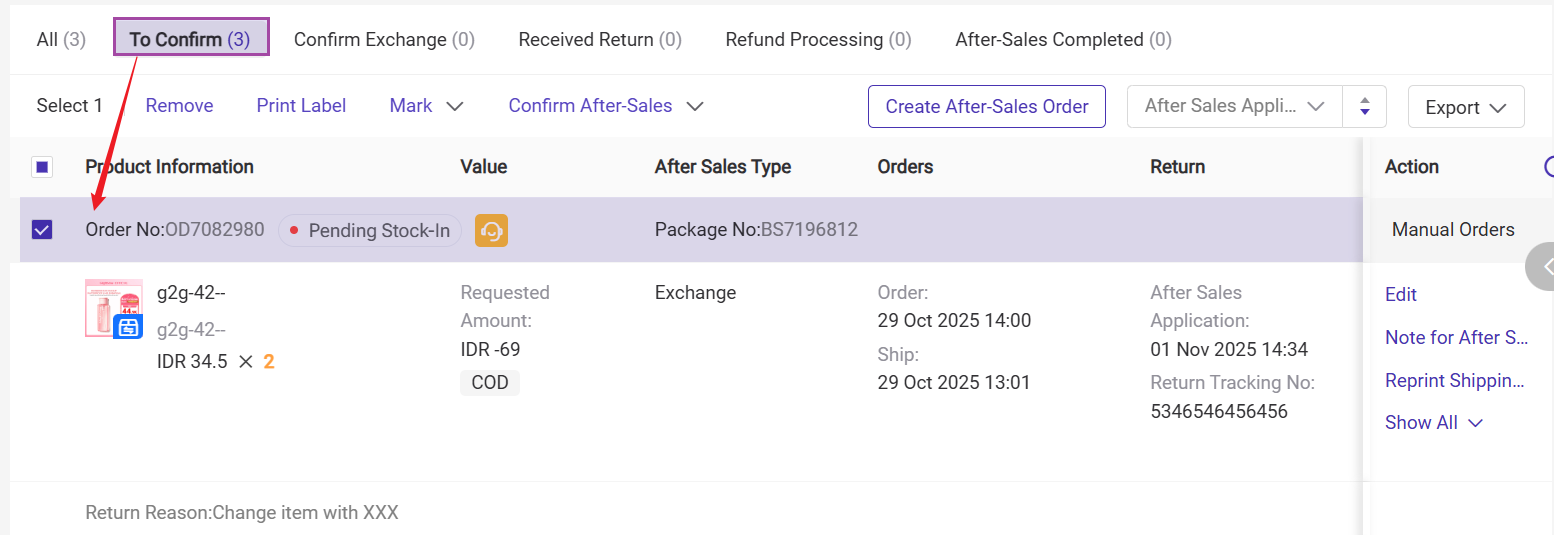Uncheck order OD7082980 checkbox
The image size is (1554, 535).
tap(42, 230)
